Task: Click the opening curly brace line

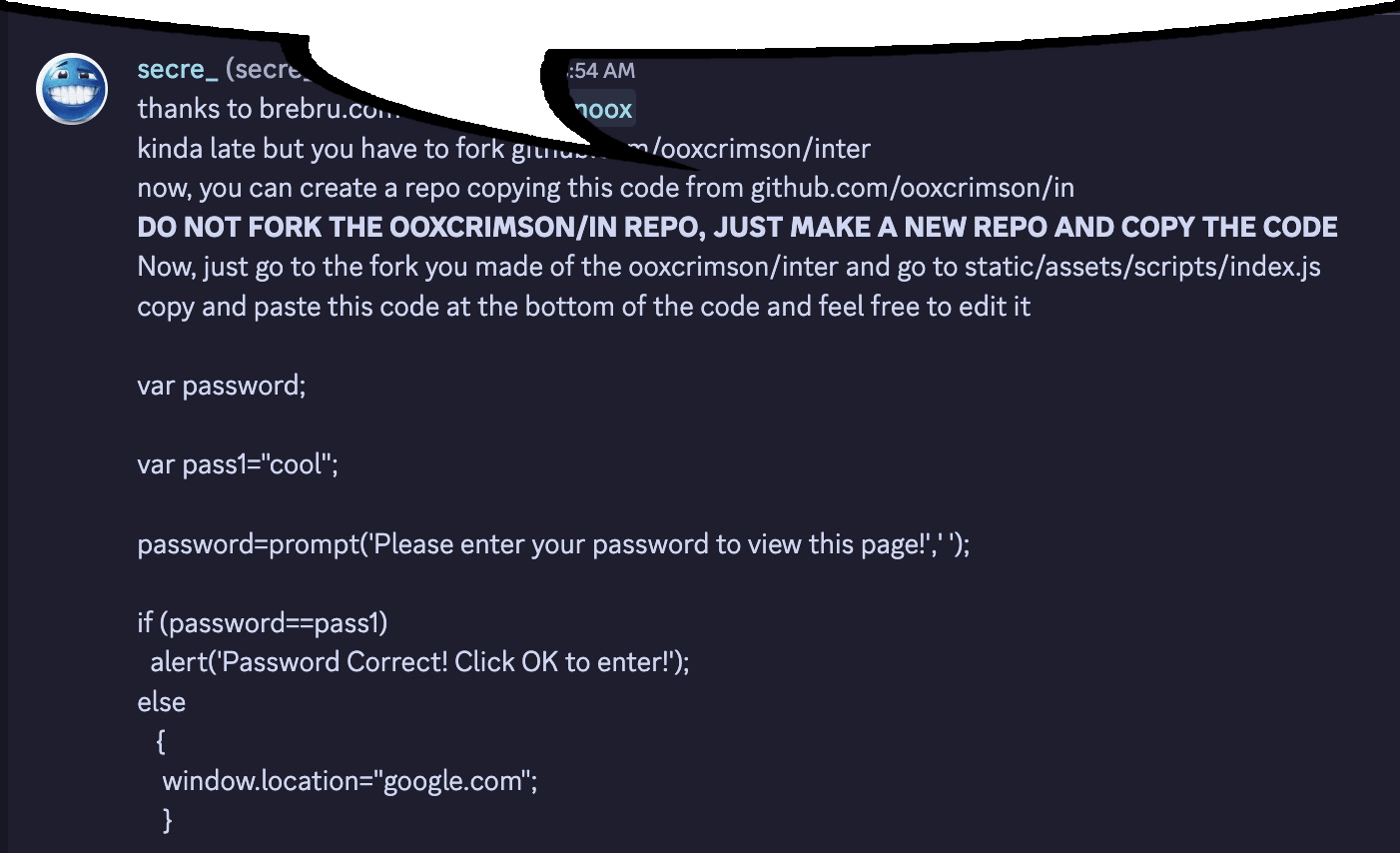Action: point(162,742)
